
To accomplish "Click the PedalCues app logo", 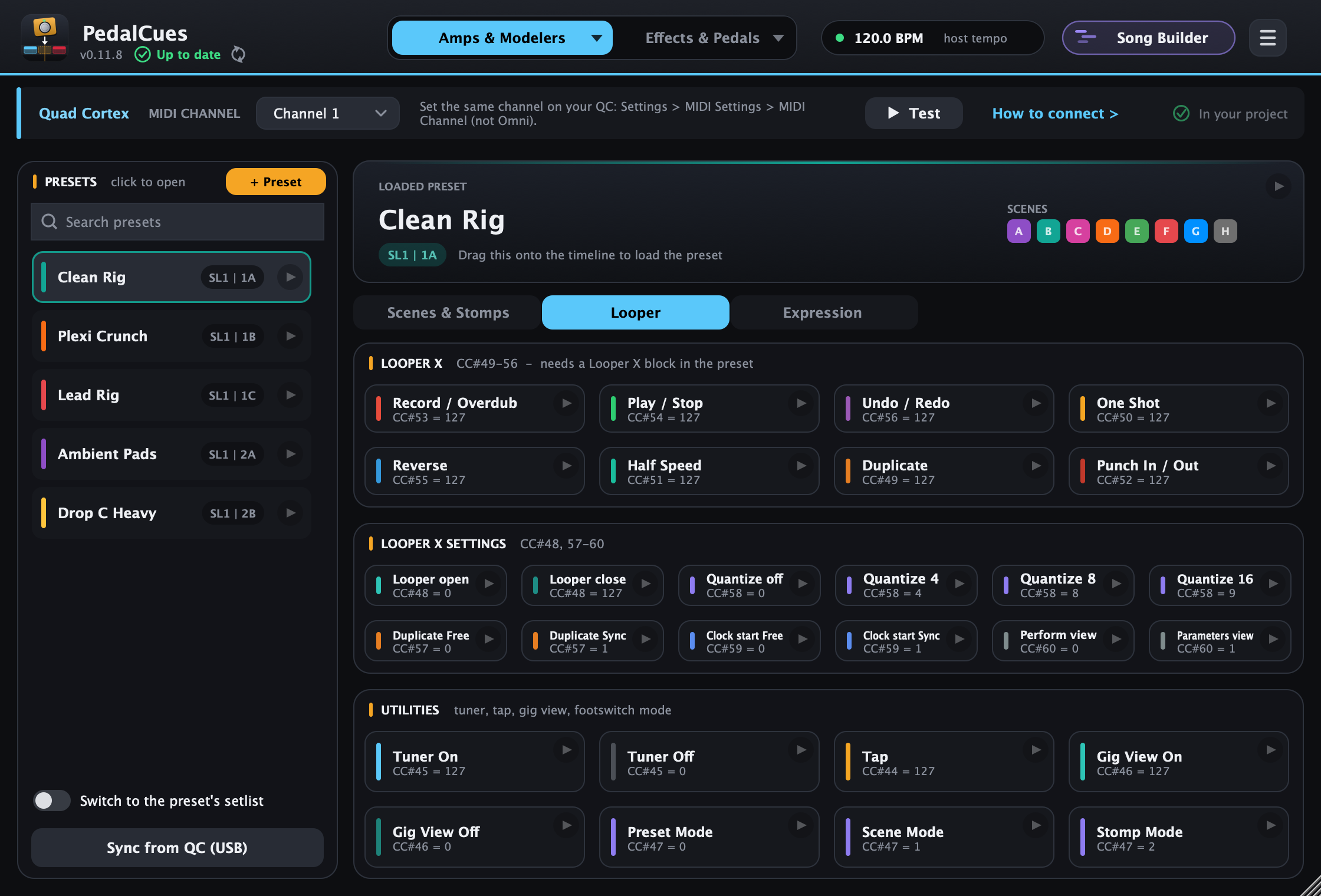I will point(45,38).
